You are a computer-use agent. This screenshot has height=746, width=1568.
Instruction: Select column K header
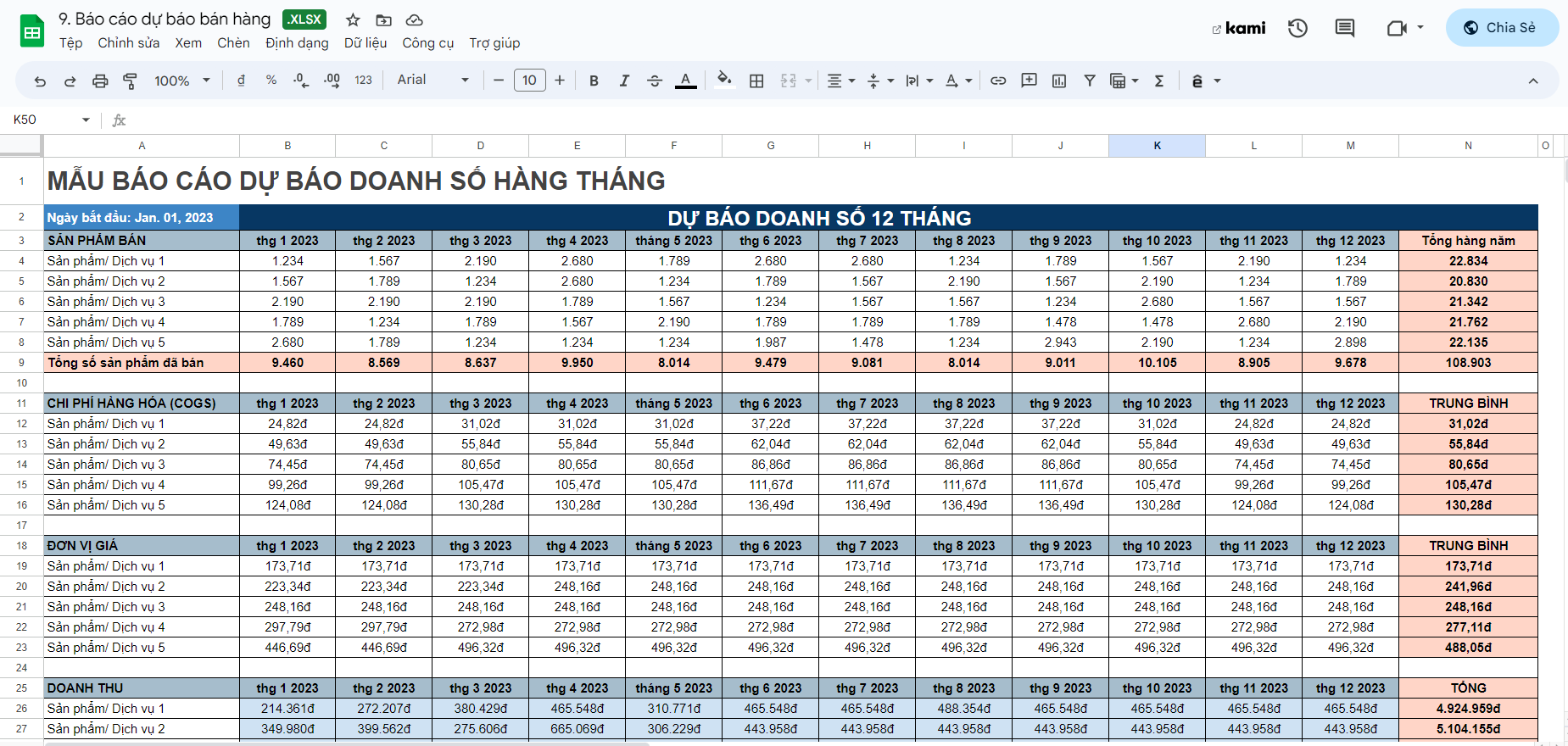[x=1157, y=146]
